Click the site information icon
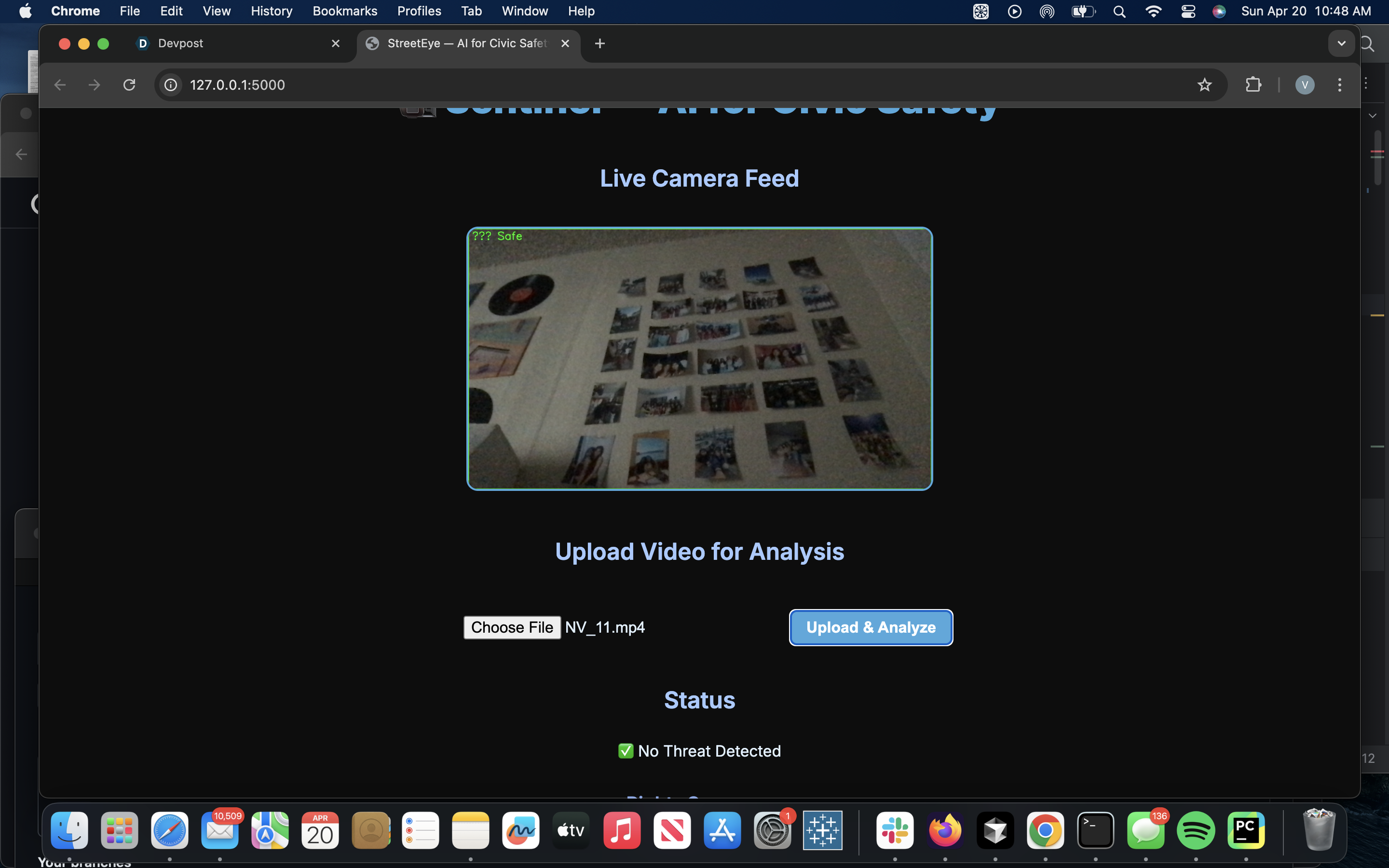The width and height of the screenshot is (1389, 868). pos(170,85)
